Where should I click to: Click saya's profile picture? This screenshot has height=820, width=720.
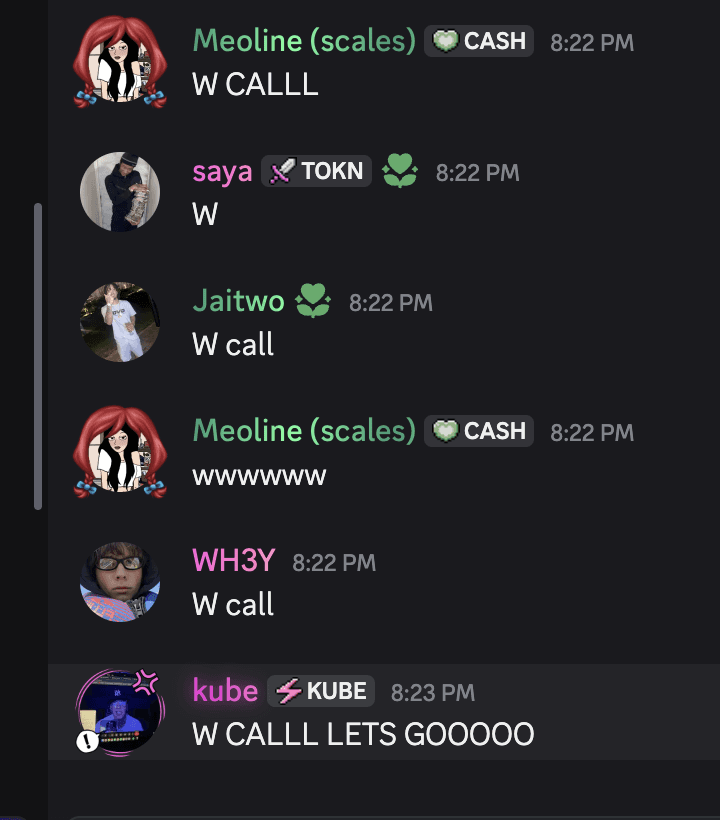[x=120, y=191]
